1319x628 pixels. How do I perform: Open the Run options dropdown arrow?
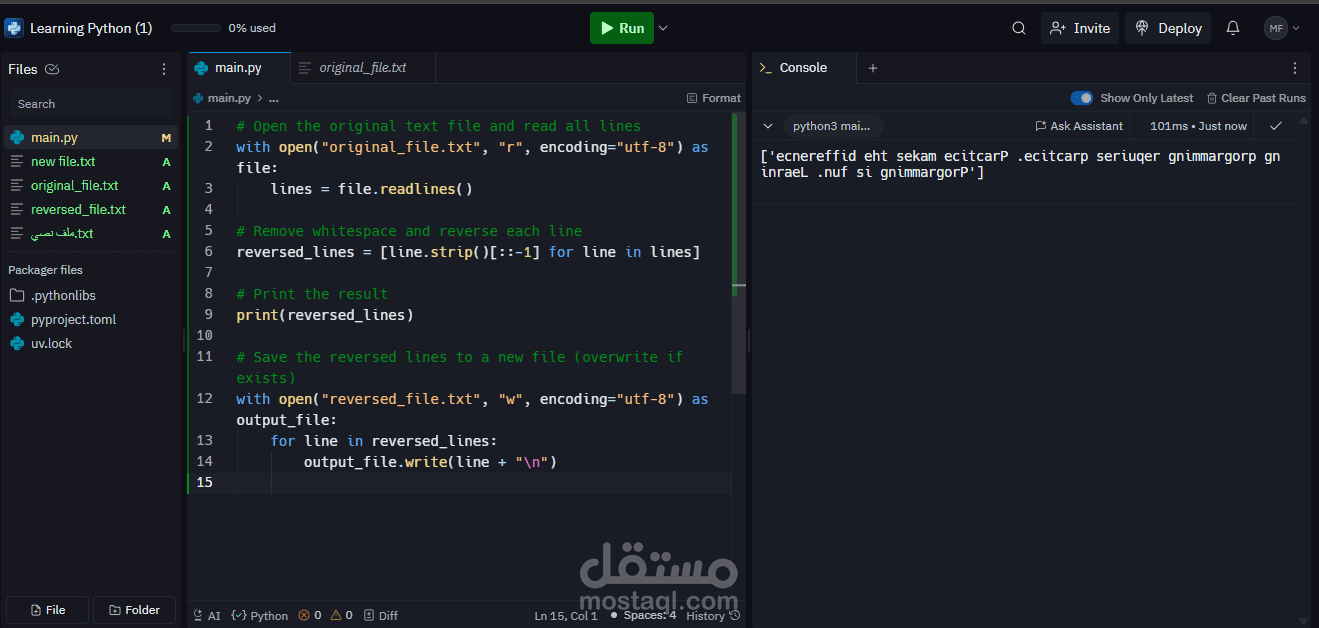(x=663, y=28)
